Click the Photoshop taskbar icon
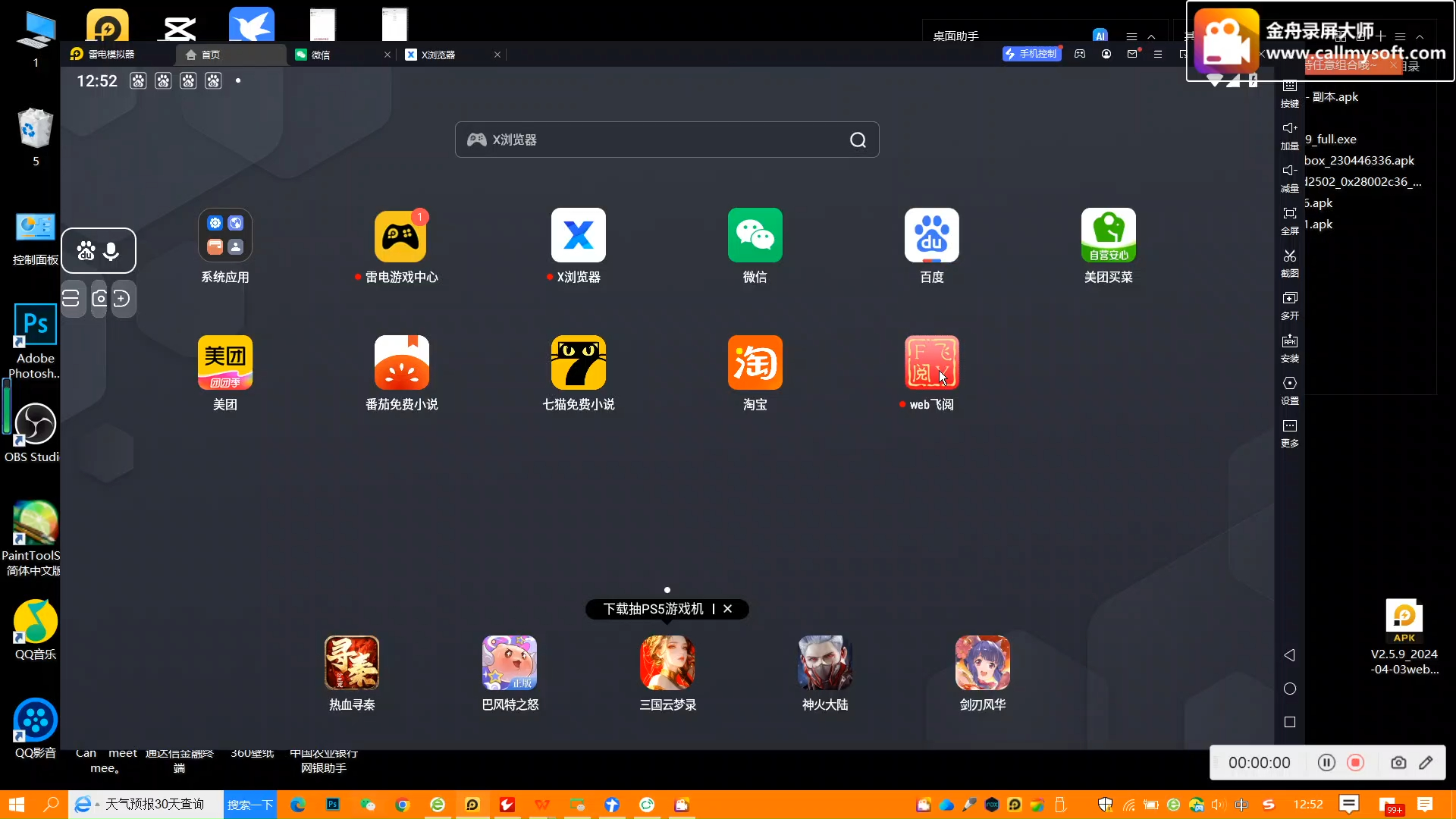1456x819 pixels. (333, 805)
